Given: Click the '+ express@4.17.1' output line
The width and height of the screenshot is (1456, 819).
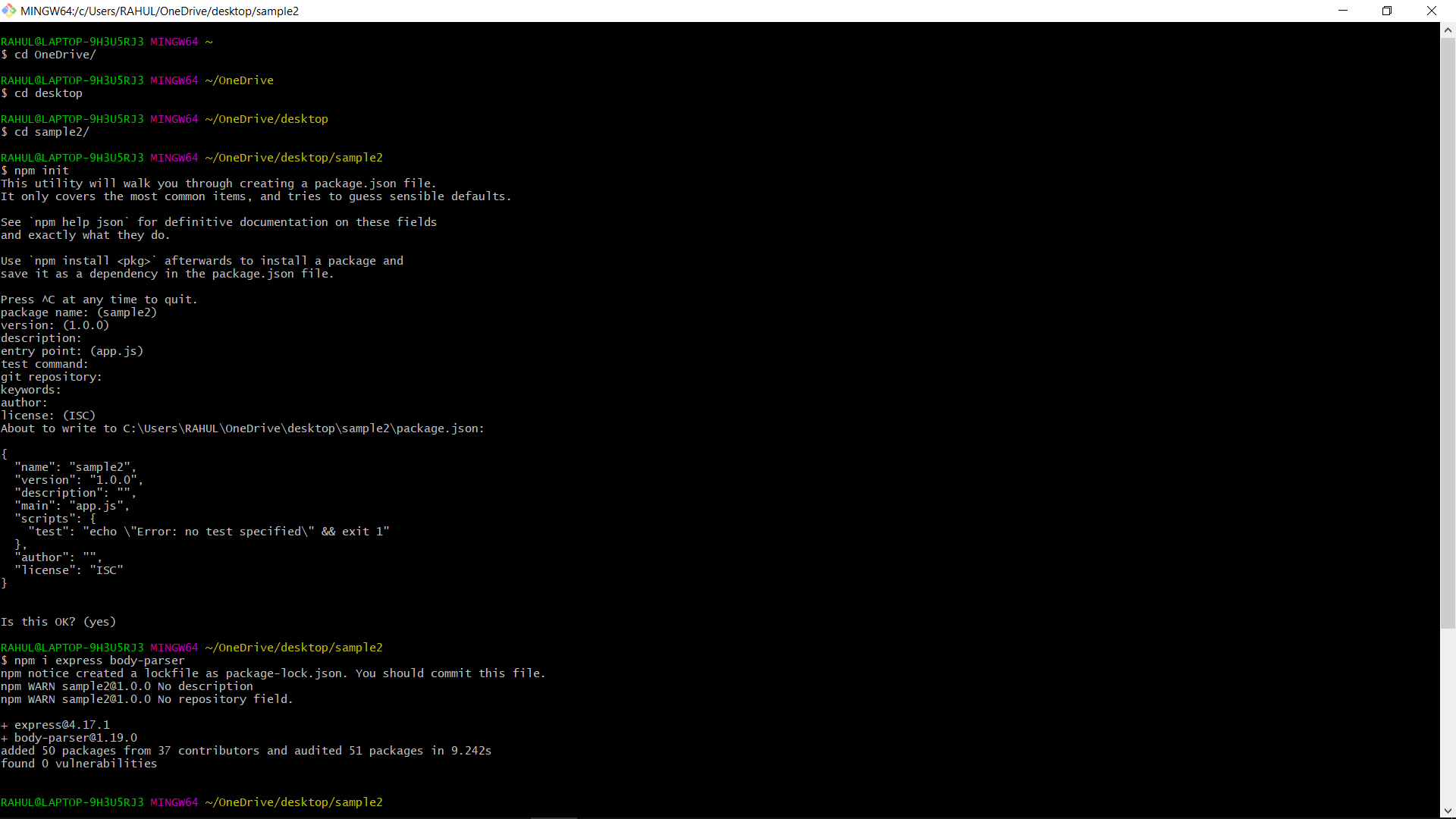Looking at the screenshot, I should click(x=55, y=725).
